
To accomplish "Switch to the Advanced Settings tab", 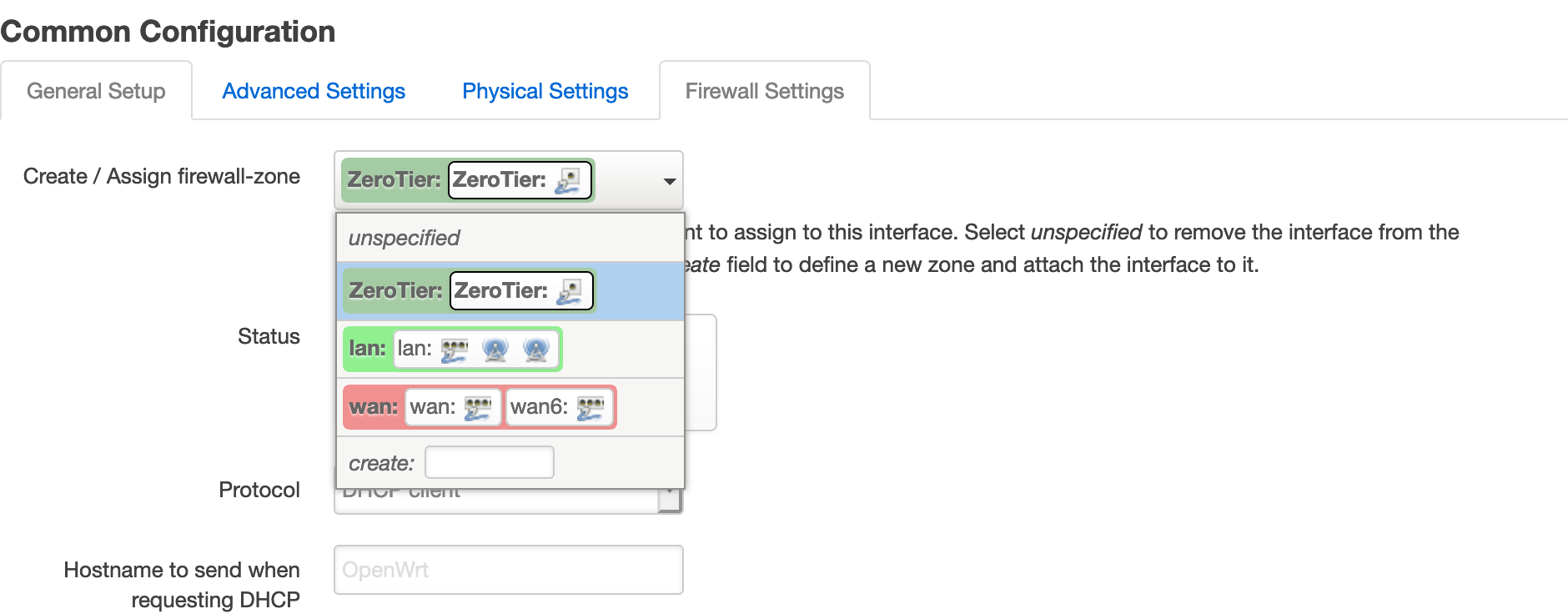I will tap(314, 91).
